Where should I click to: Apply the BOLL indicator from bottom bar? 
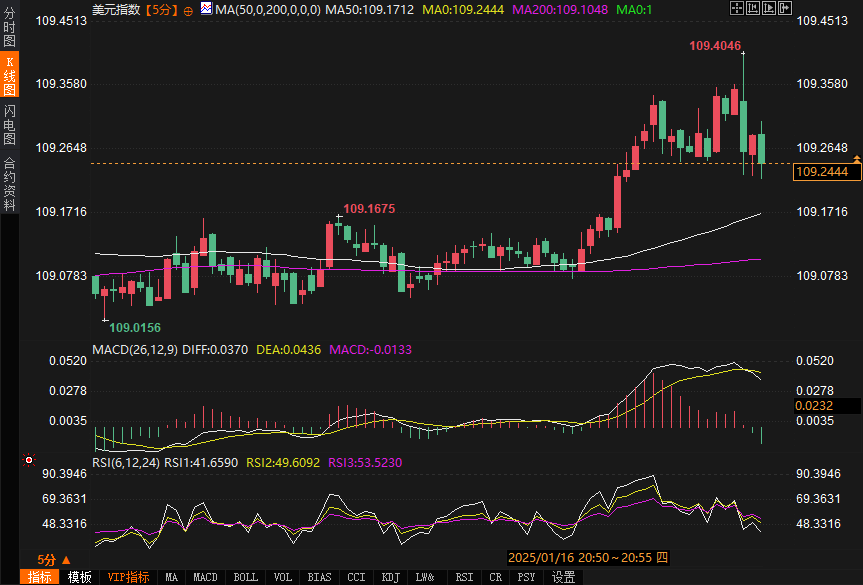click(x=245, y=577)
